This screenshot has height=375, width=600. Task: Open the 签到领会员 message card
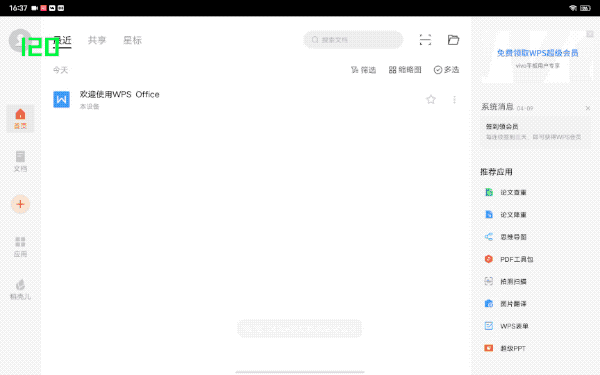535,132
